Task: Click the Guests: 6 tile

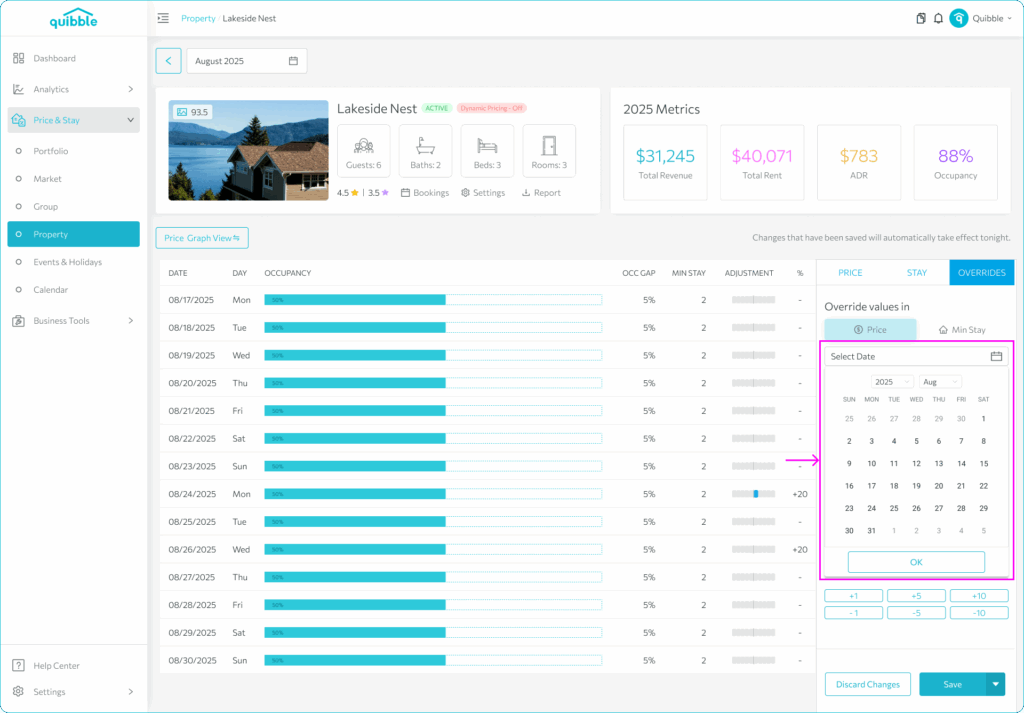Action: [x=364, y=151]
